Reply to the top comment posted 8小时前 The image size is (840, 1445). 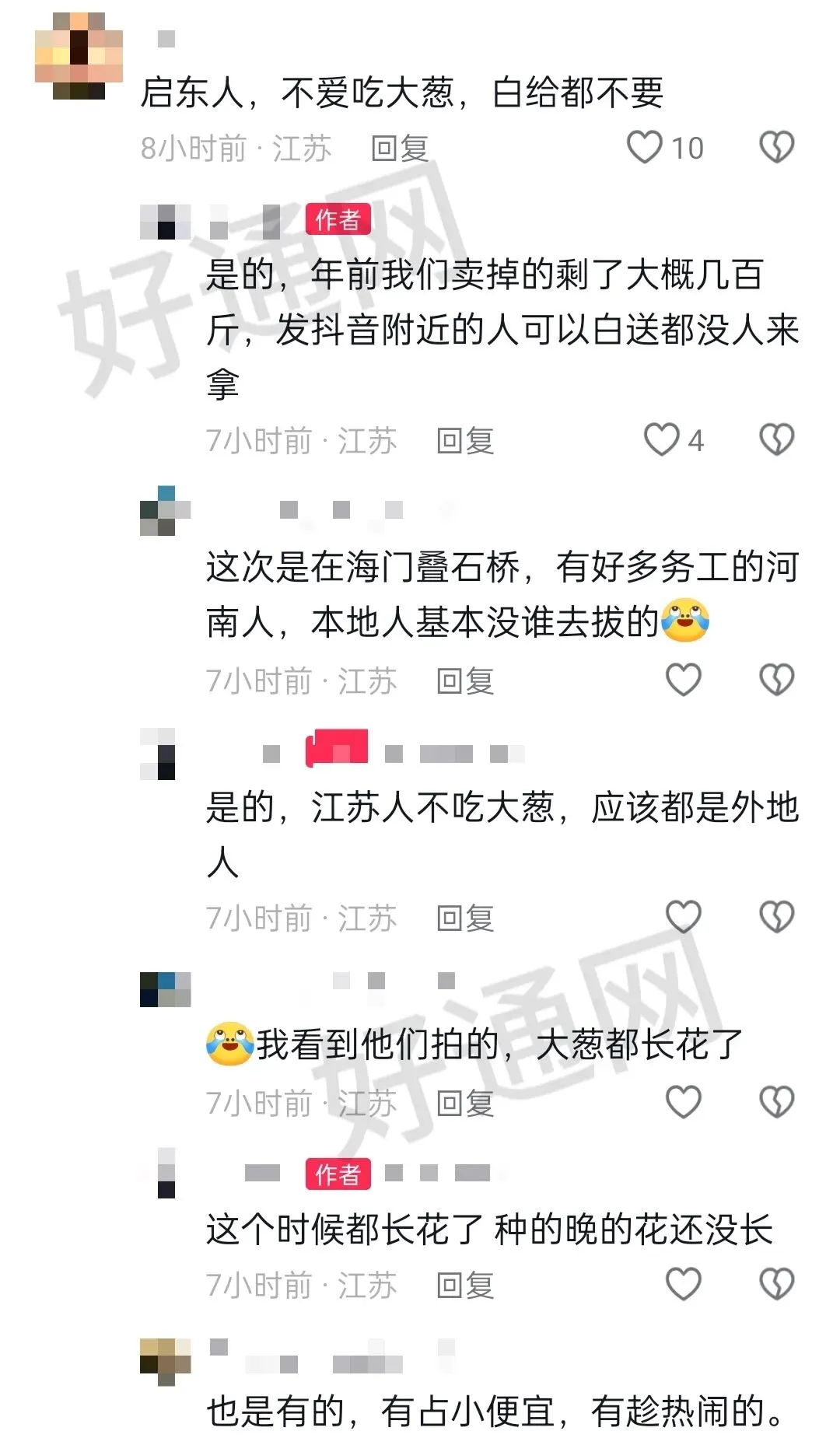[400, 148]
